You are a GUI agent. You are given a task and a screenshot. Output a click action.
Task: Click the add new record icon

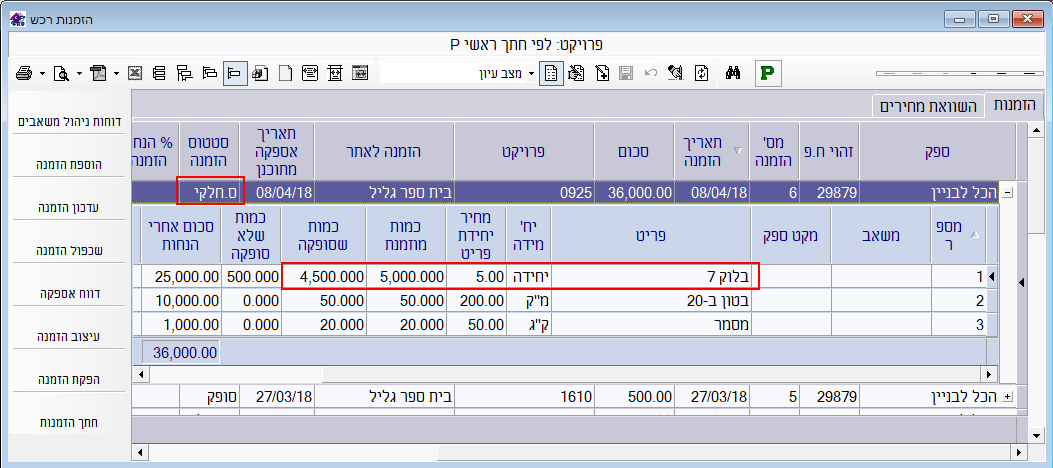pos(602,73)
